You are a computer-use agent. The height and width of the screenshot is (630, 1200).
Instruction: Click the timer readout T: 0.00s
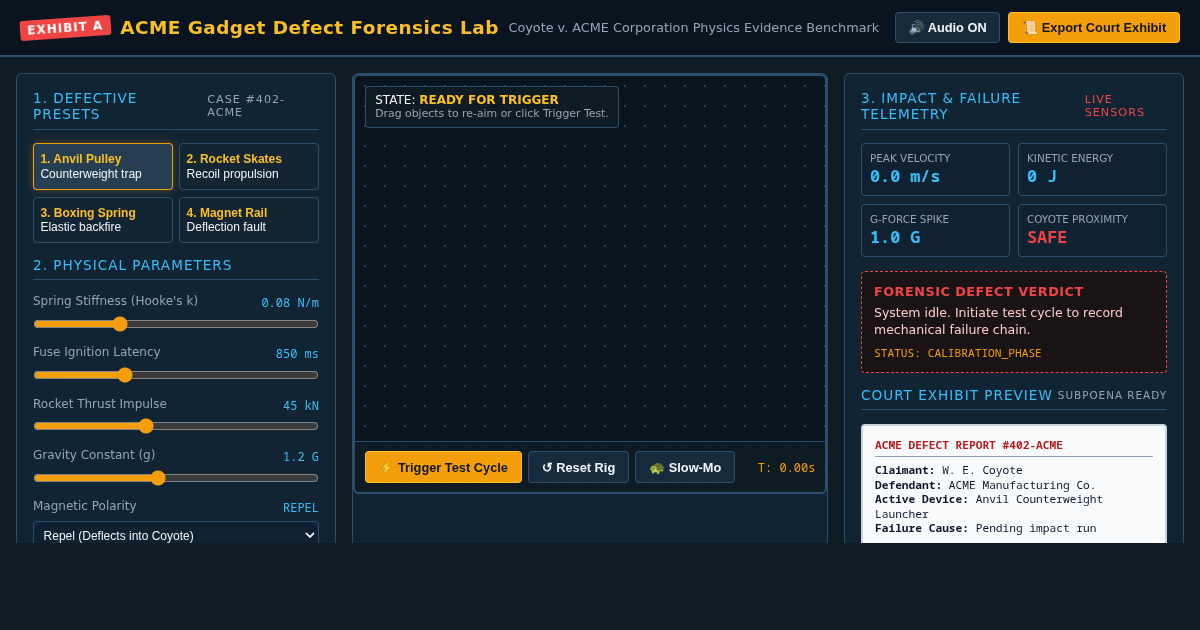tap(786, 468)
